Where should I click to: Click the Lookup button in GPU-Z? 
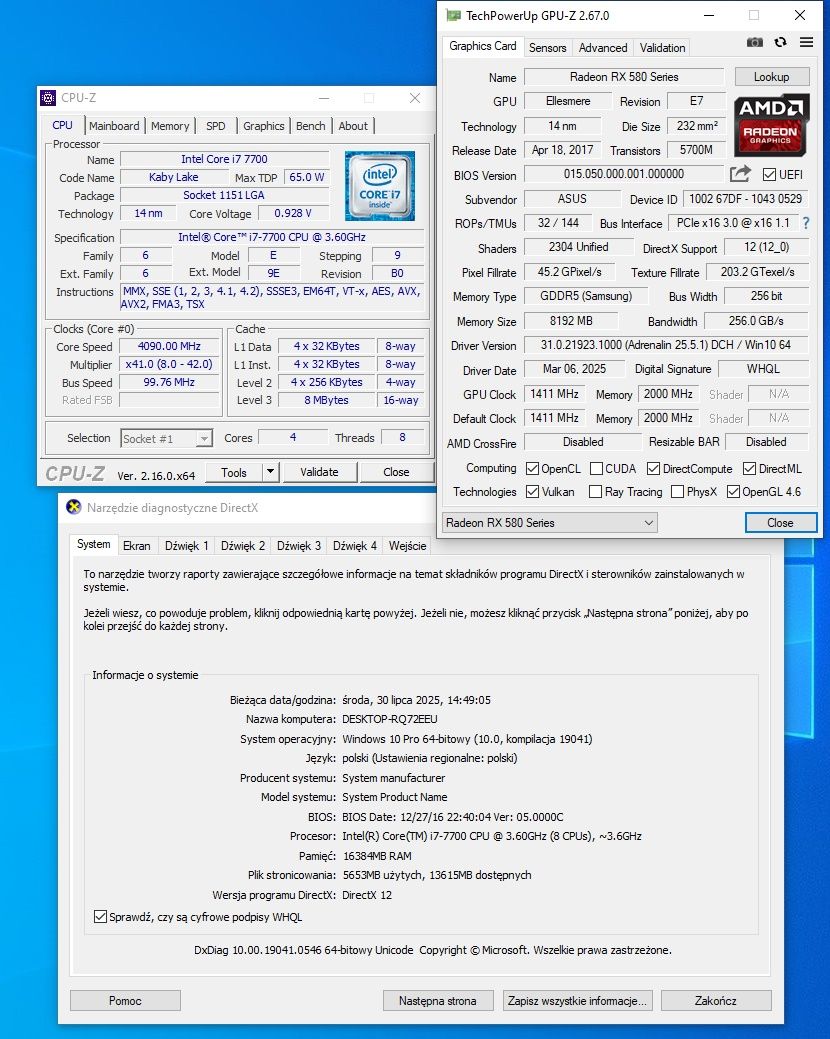click(x=772, y=77)
